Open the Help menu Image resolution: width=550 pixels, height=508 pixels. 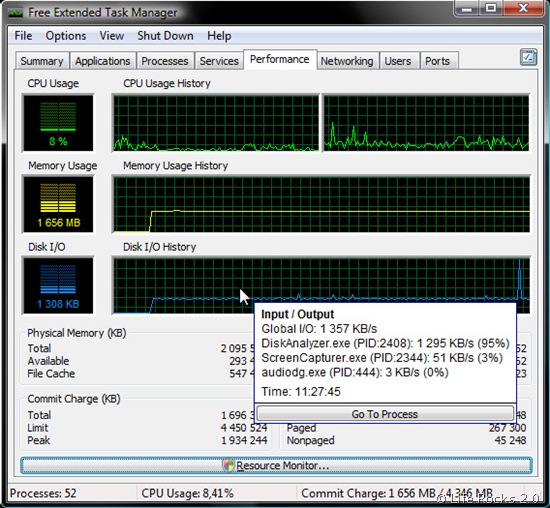(219, 36)
